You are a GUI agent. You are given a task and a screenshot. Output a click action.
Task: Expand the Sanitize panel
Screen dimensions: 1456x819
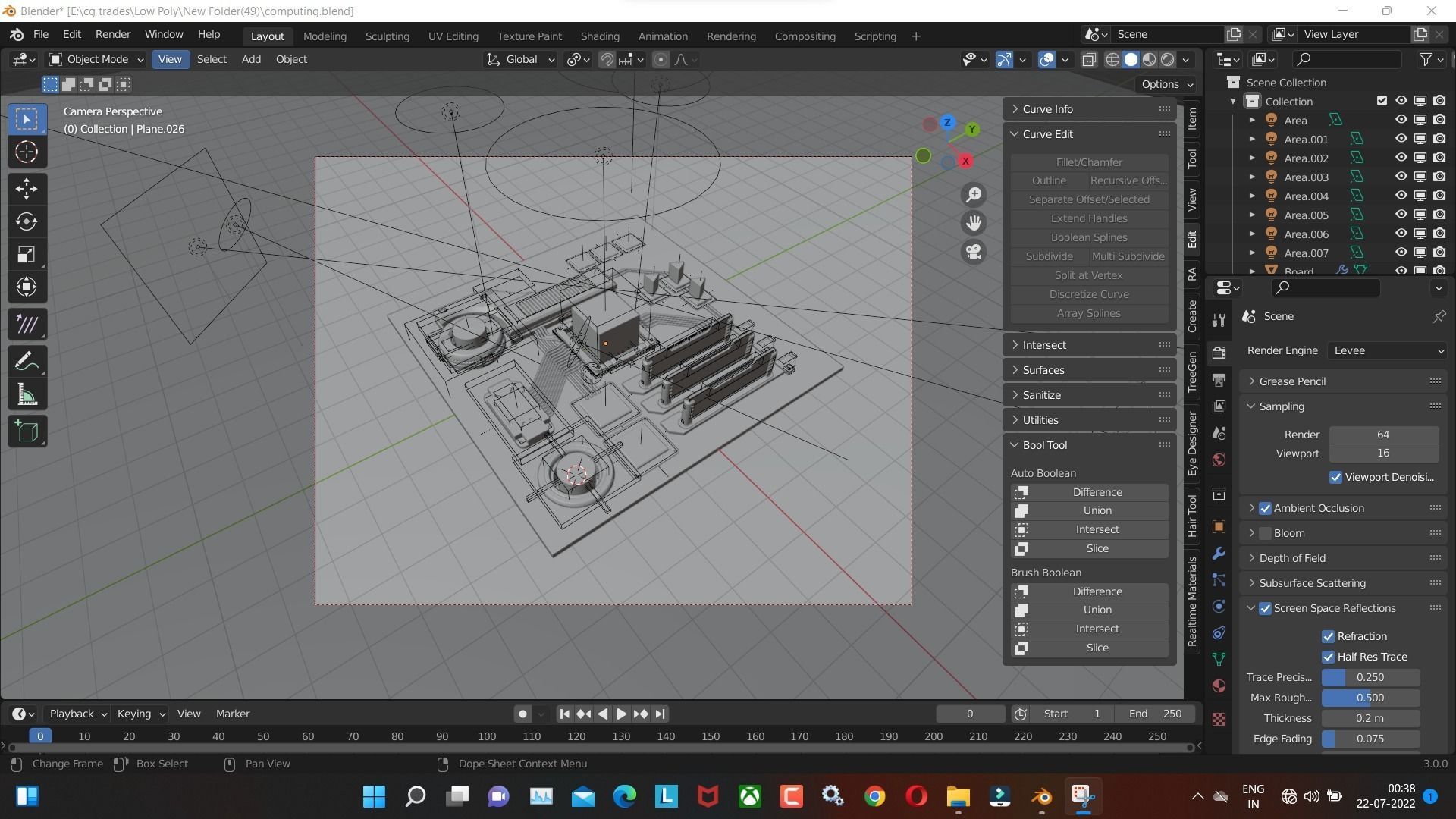tap(1090, 395)
